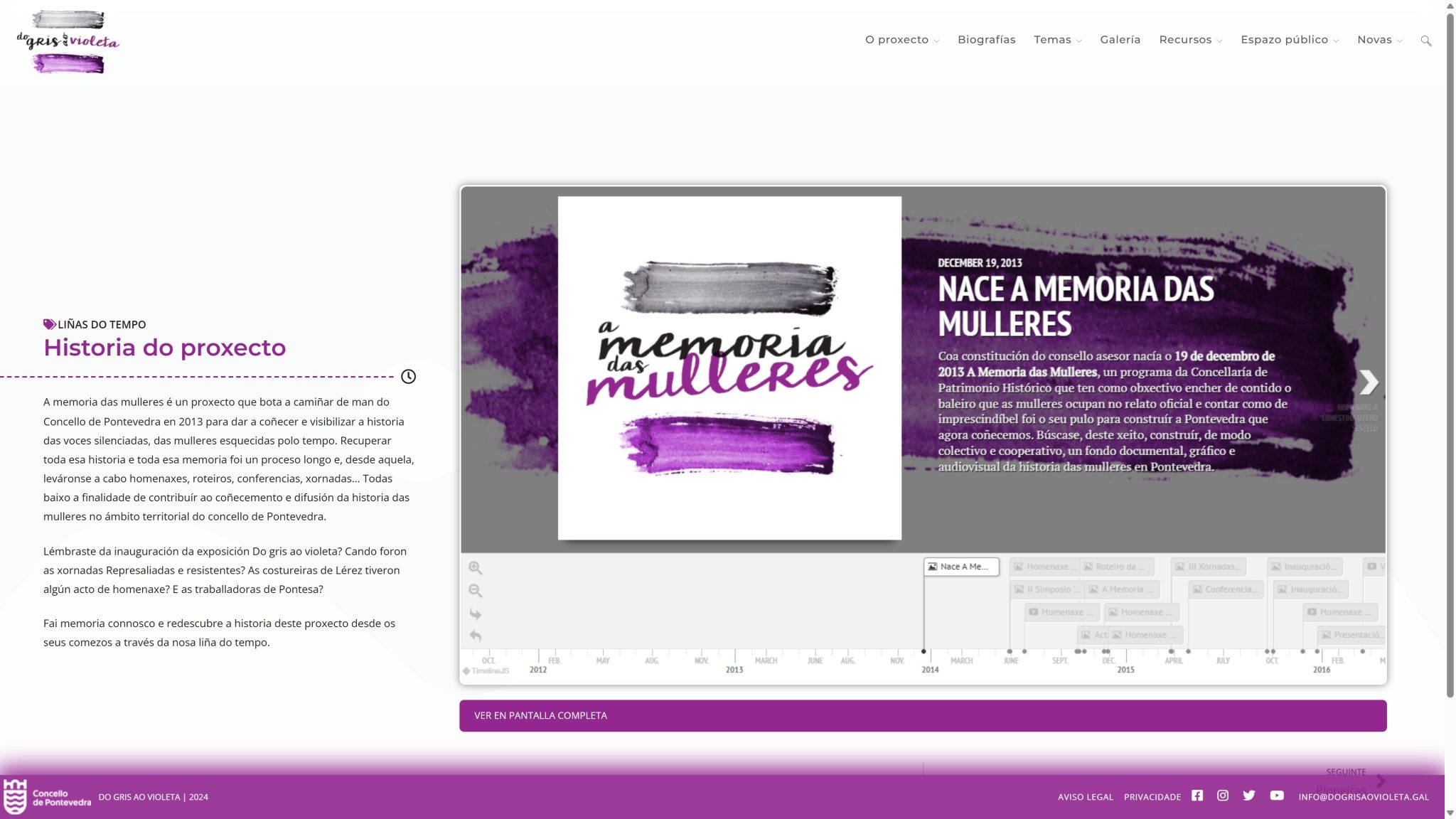1456x819 pixels.
Task: Click the Do gris ao violeta | 2024 footer text
Action: click(153, 797)
